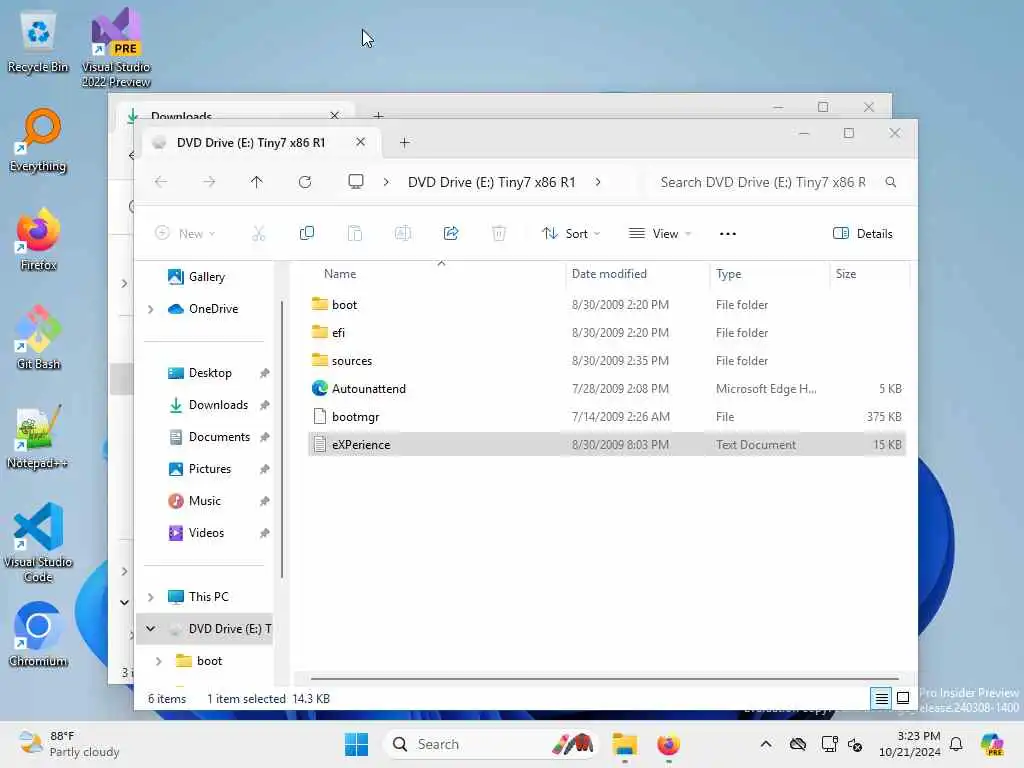This screenshot has height=768, width=1024.
Task: Click the chevron after DVD Drive in address bar
Action: (598, 182)
